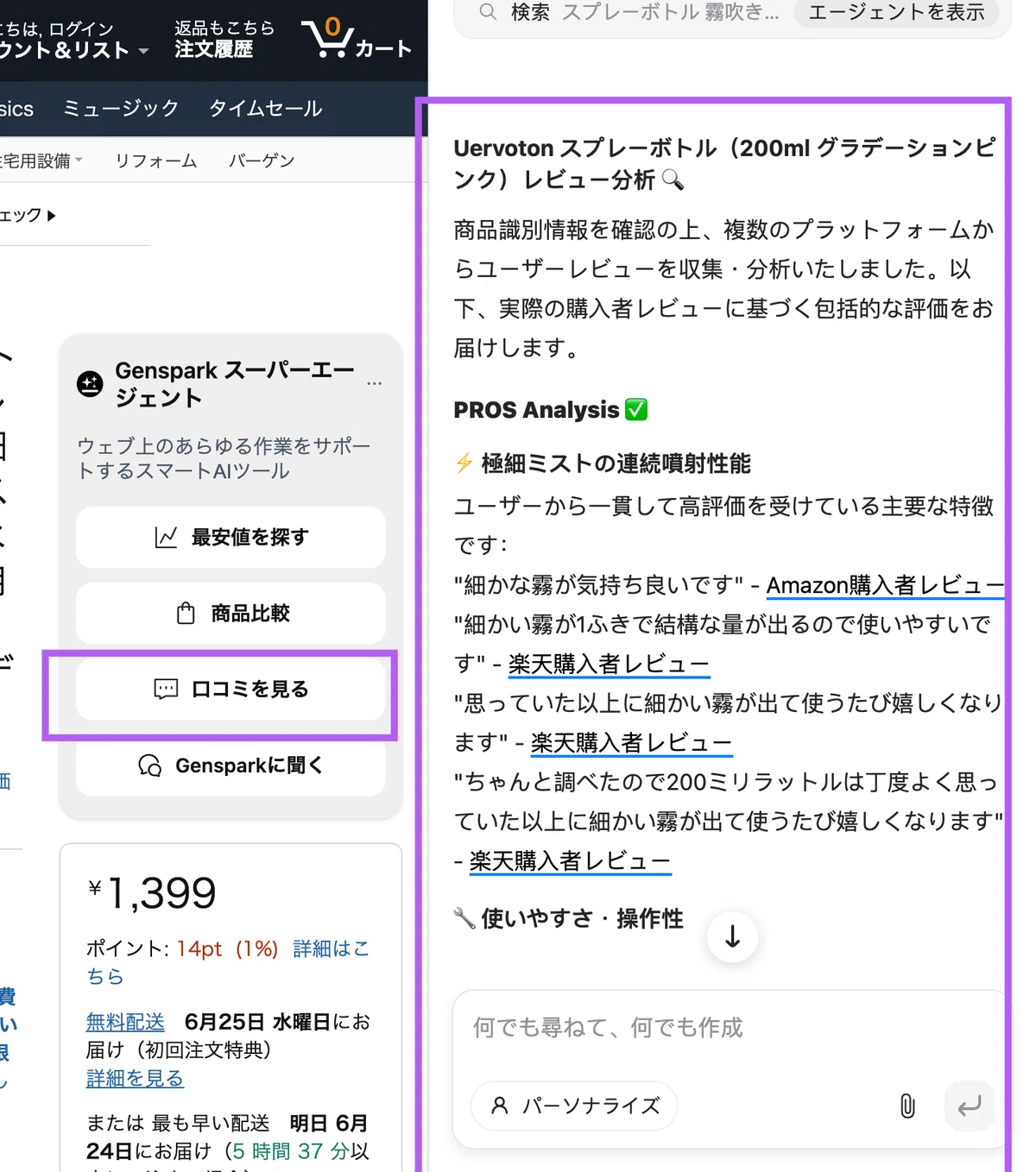1036x1172 pixels.
Task: Open タイムセール nav item
Action: coord(265,109)
